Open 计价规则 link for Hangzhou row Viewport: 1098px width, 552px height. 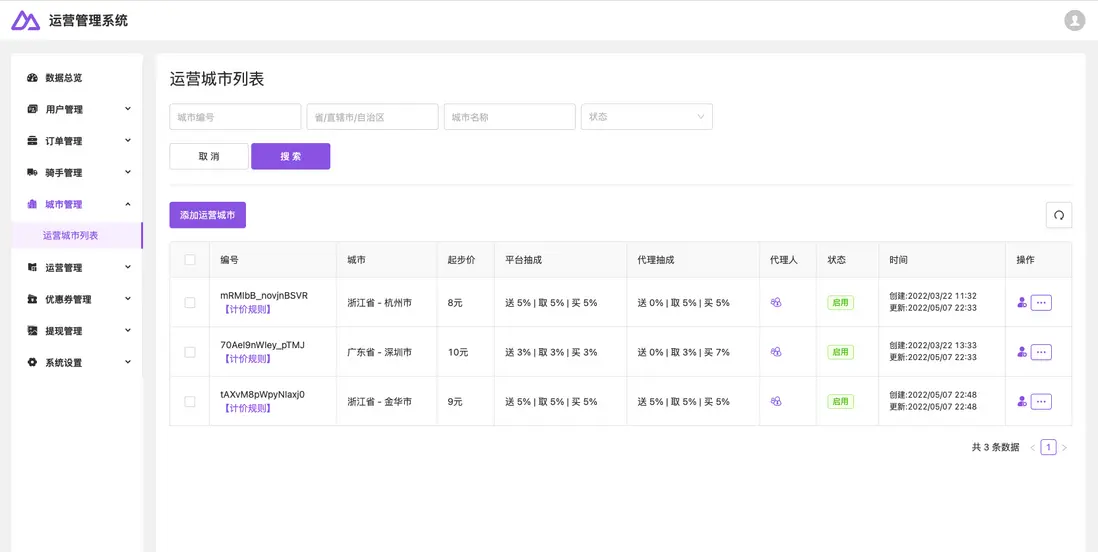[x=247, y=309]
